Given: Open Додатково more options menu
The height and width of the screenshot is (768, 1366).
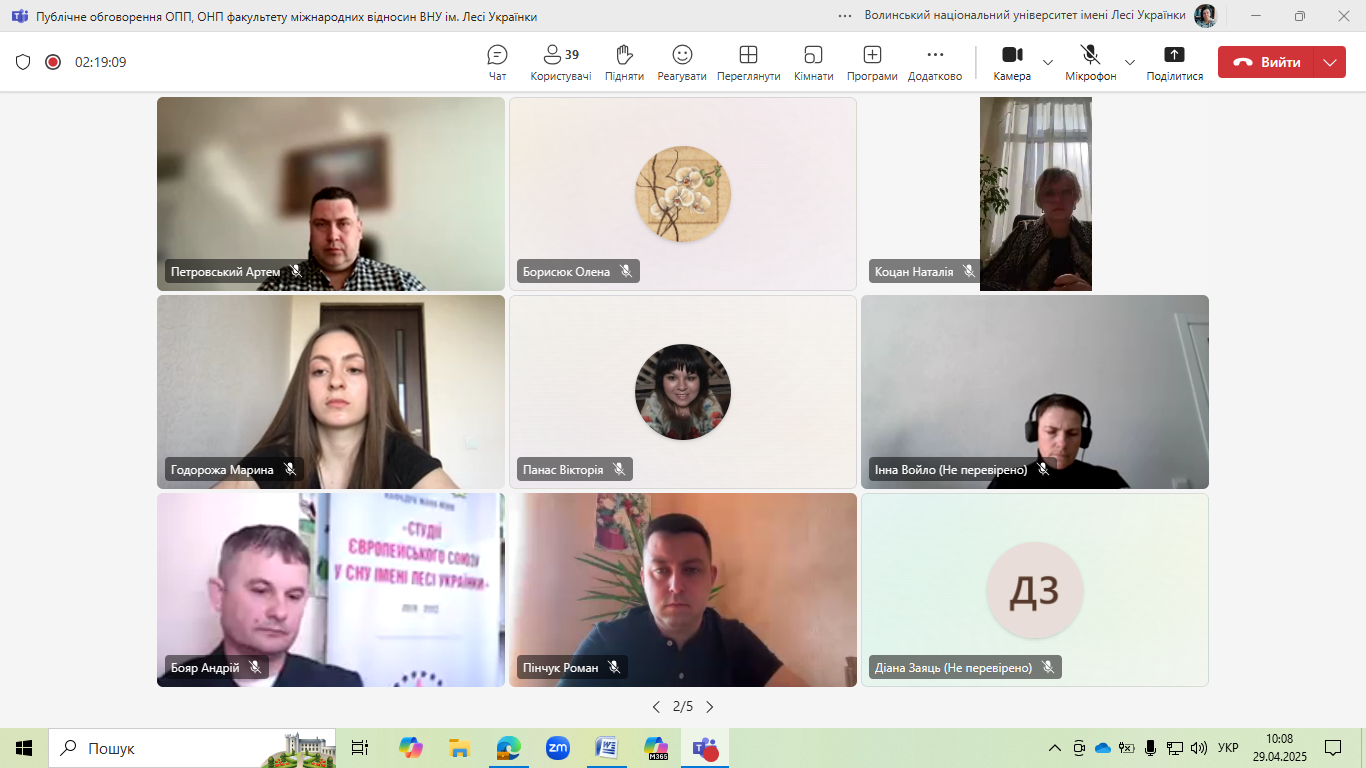Looking at the screenshot, I should pos(933,62).
